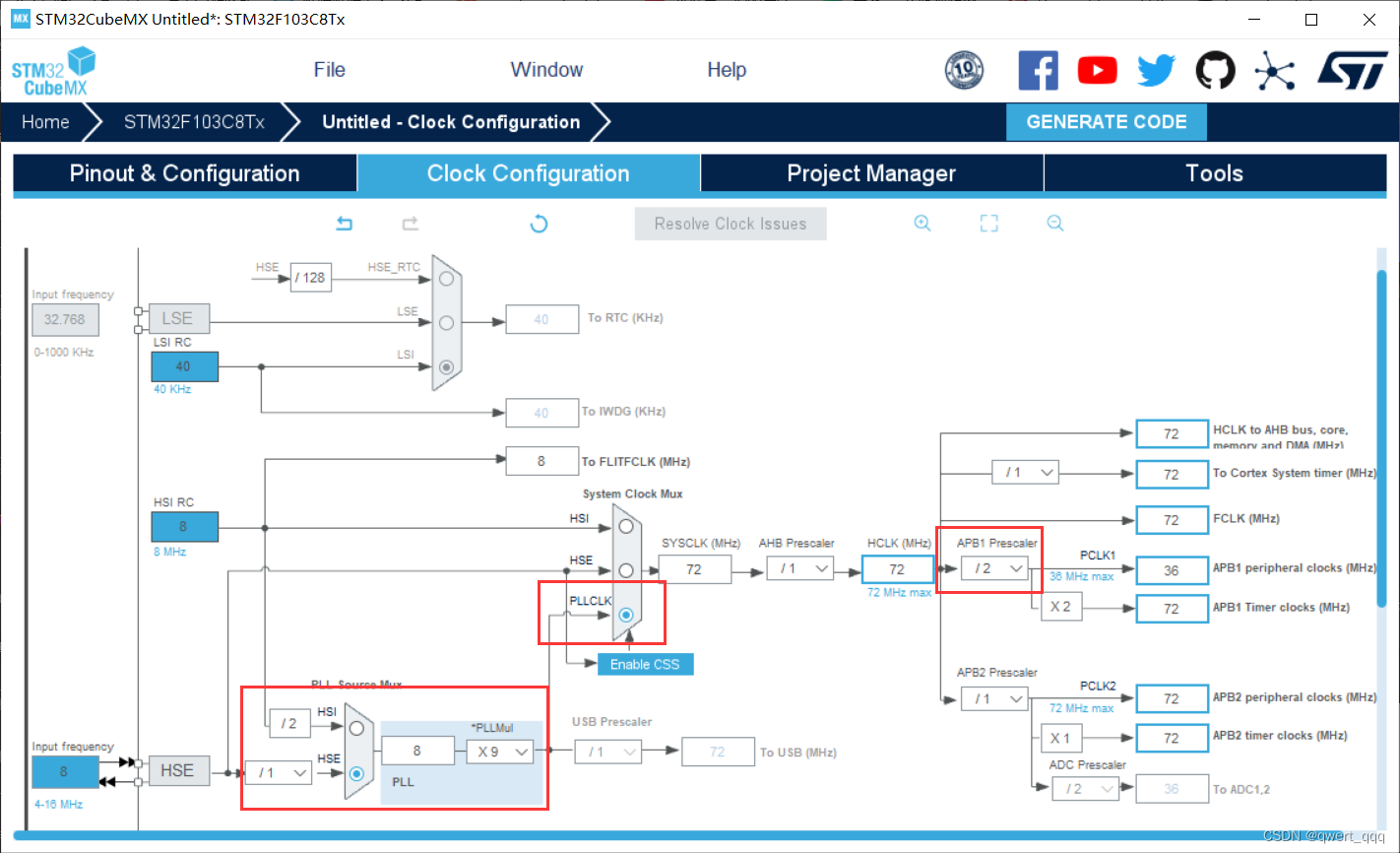This screenshot has height=853, width=1400.
Task: Click the STM32CubeMX logo icon
Action: click(54, 71)
